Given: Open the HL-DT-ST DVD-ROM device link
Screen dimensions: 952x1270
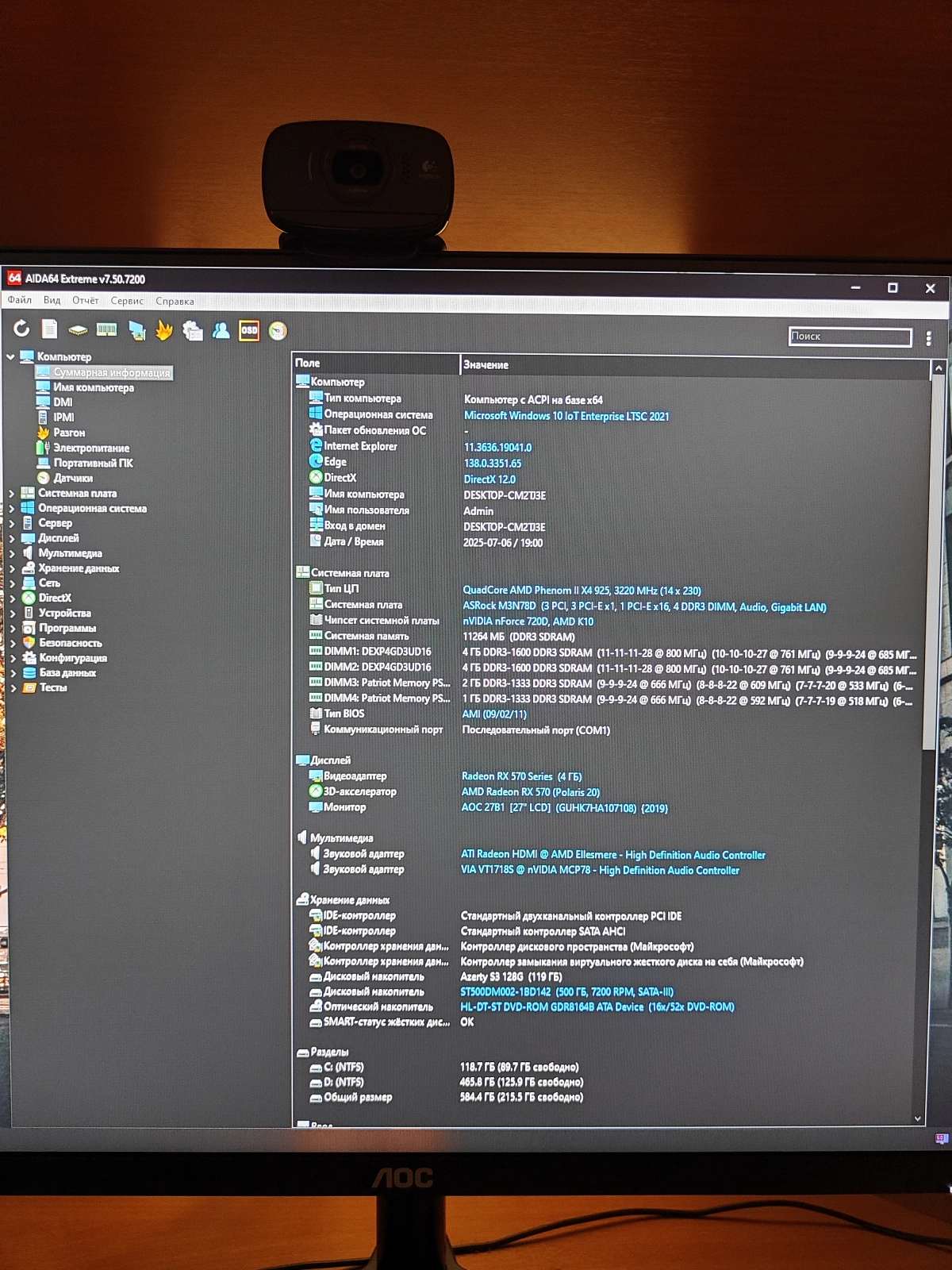Looking at the screenshot, I should coord(597,1006).
